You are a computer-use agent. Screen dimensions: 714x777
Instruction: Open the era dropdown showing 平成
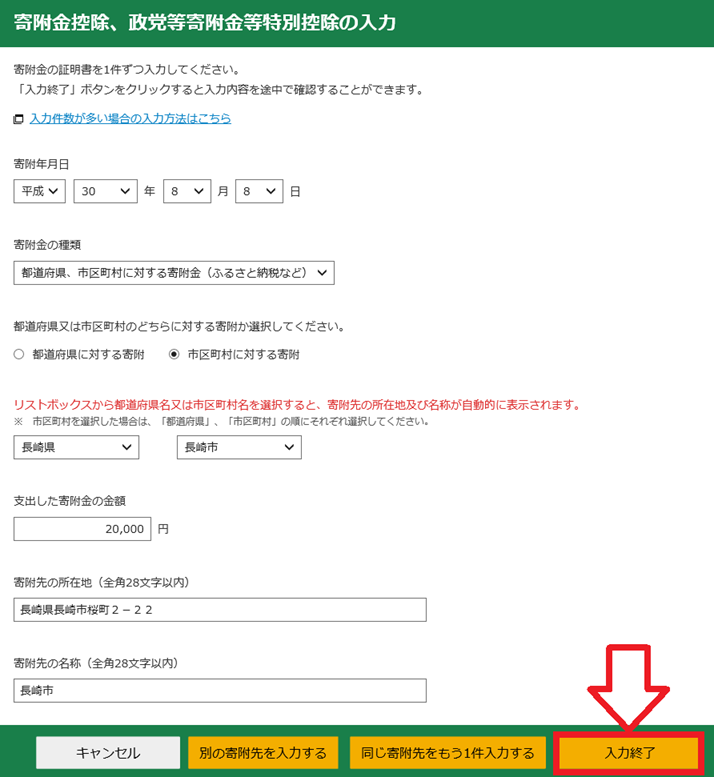pos(40,191)
